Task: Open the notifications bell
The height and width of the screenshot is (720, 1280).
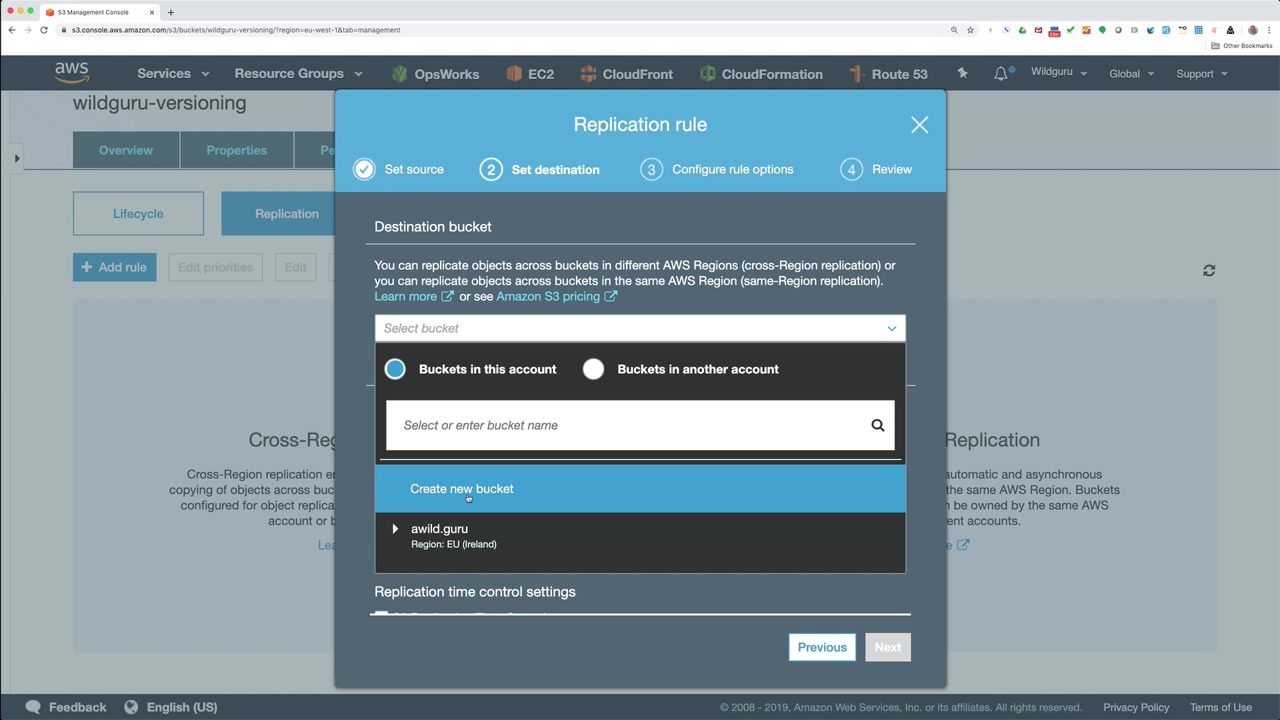Action: (x=1001, y=73)
